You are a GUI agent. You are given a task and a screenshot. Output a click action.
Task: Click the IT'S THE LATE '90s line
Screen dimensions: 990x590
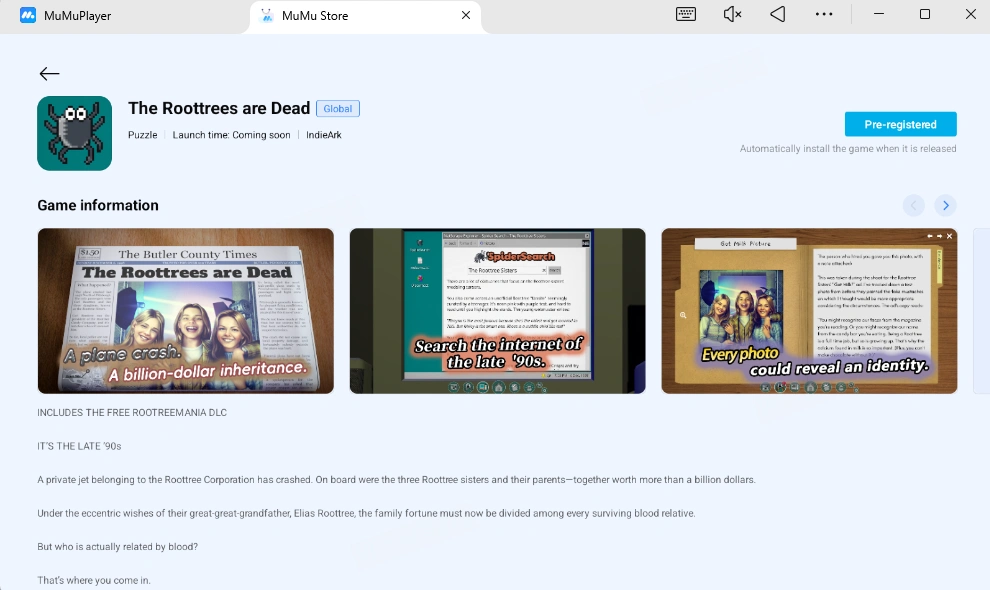click(79, 446)
